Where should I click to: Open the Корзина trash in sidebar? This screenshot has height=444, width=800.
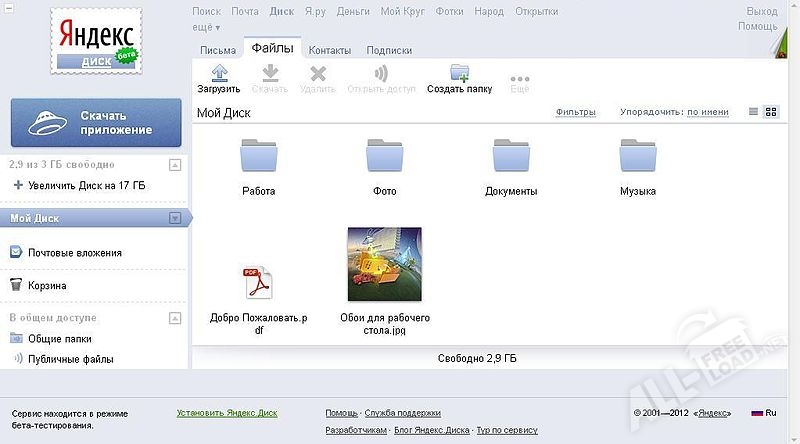tap(47, 285)
